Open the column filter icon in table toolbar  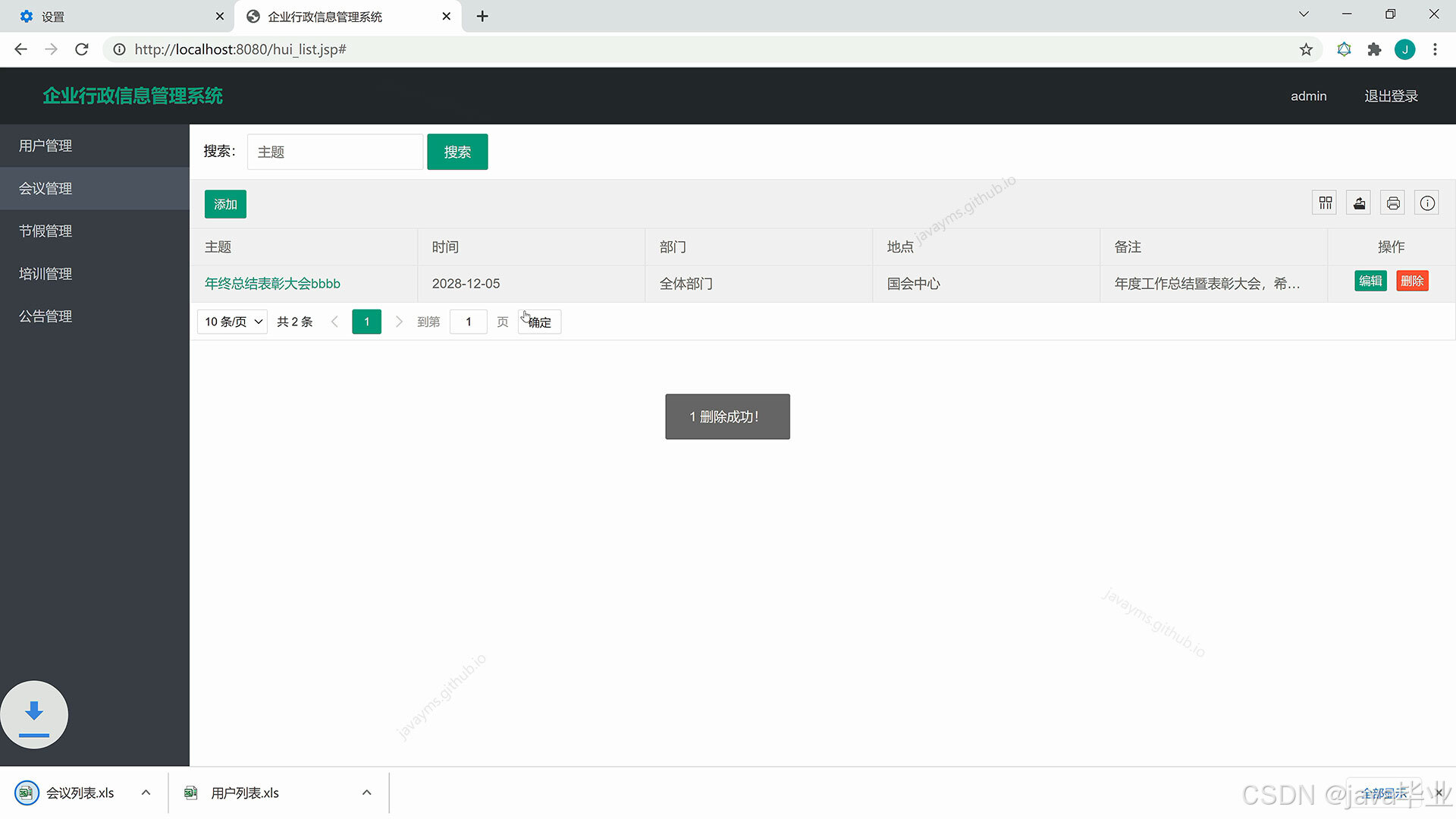tap(1325, 203)
